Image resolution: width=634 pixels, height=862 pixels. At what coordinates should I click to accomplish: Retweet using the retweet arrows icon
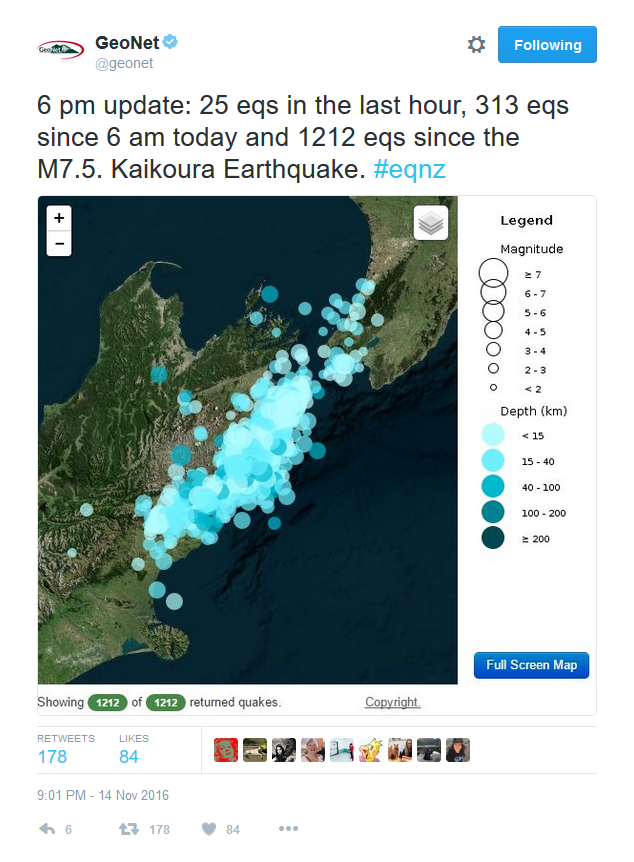tap(129, 828)
